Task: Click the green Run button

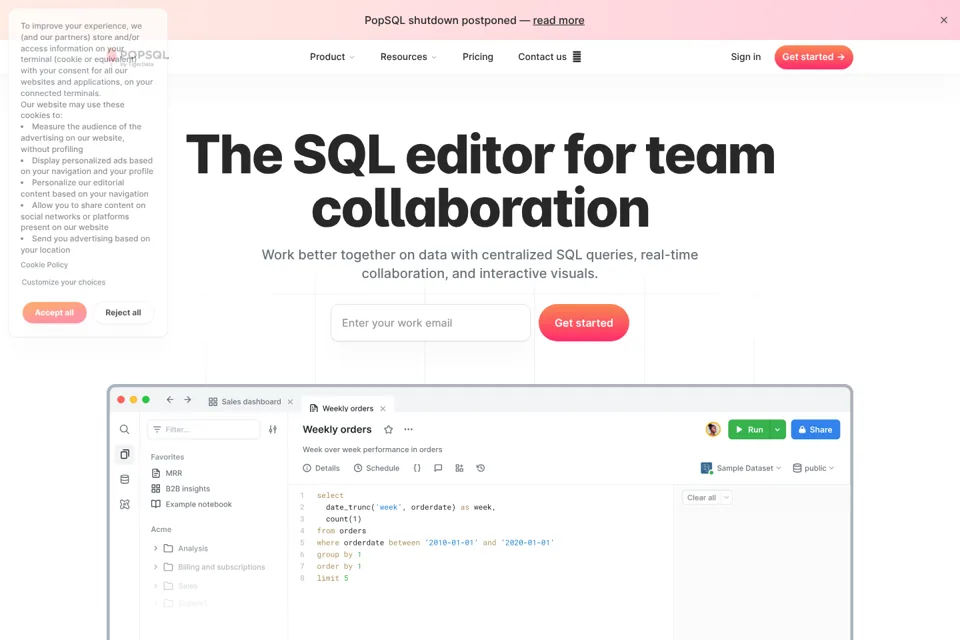Action: (x=749, y=429)
